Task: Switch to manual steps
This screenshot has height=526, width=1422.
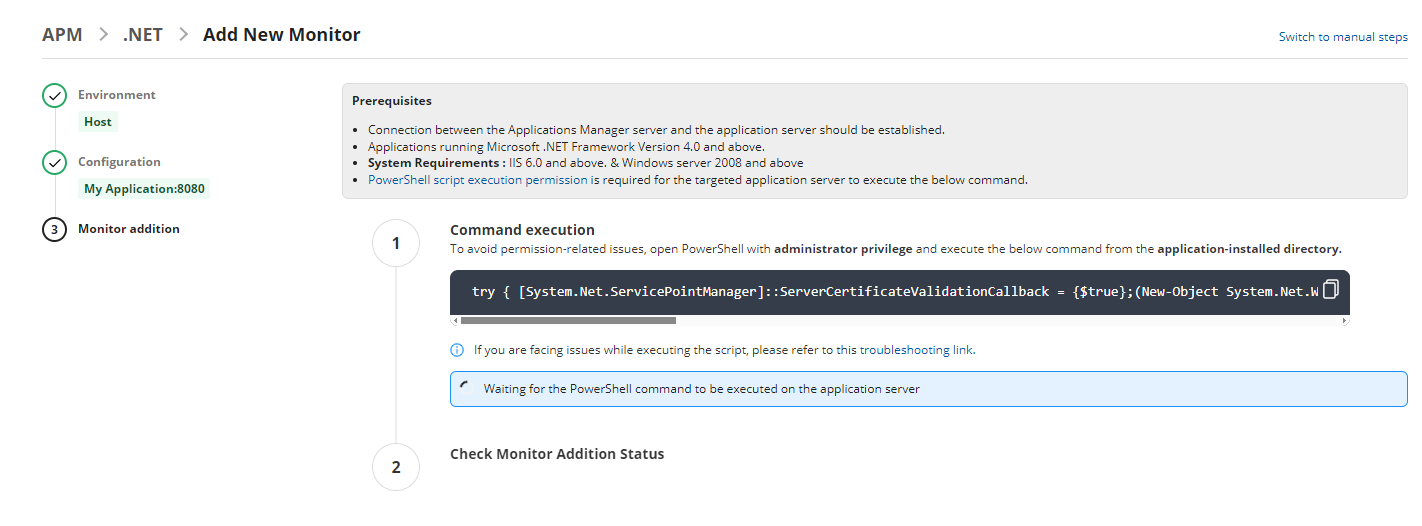Action: (x=1343, y=37)
